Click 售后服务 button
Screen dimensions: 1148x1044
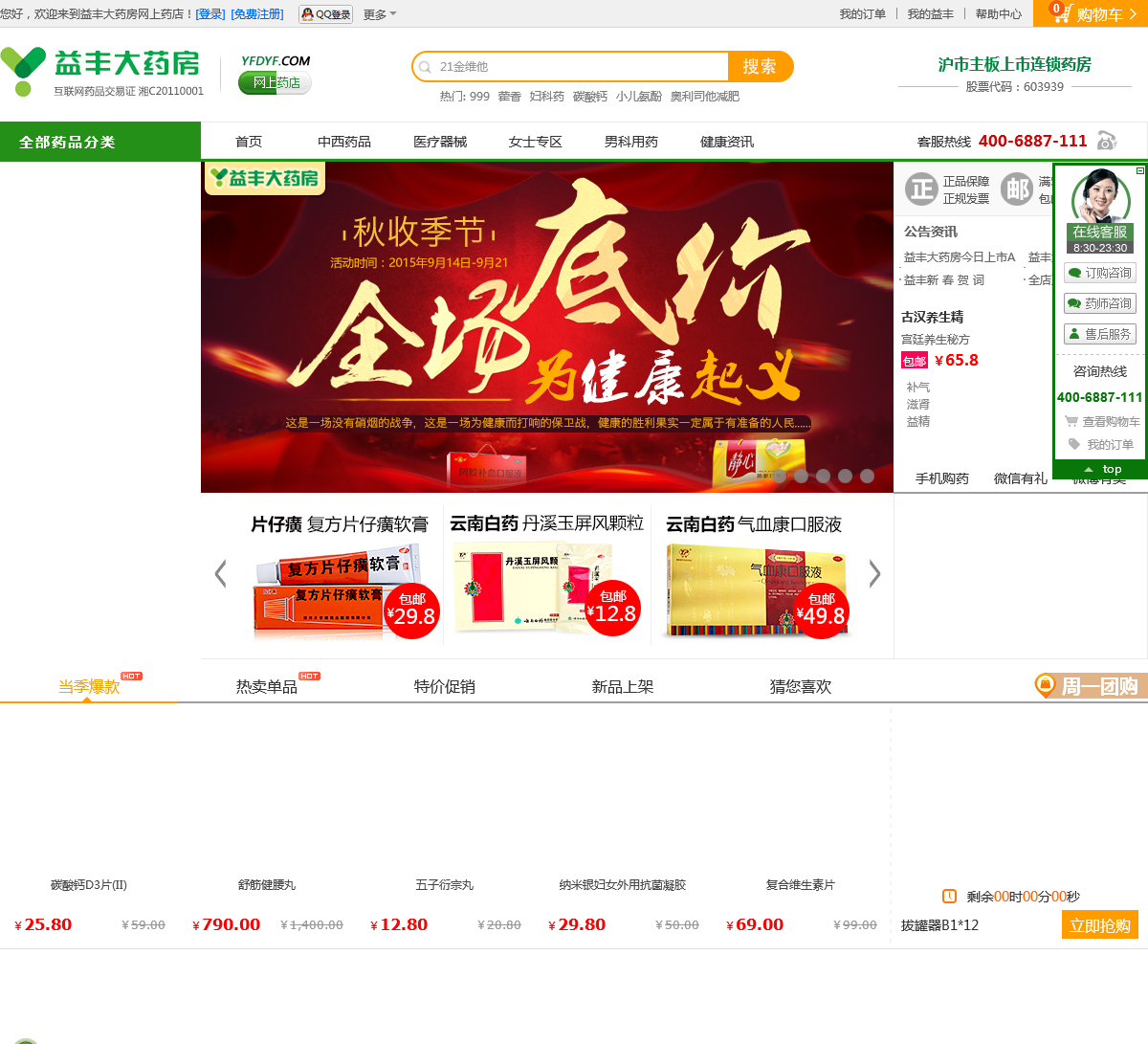point(1100,334)
